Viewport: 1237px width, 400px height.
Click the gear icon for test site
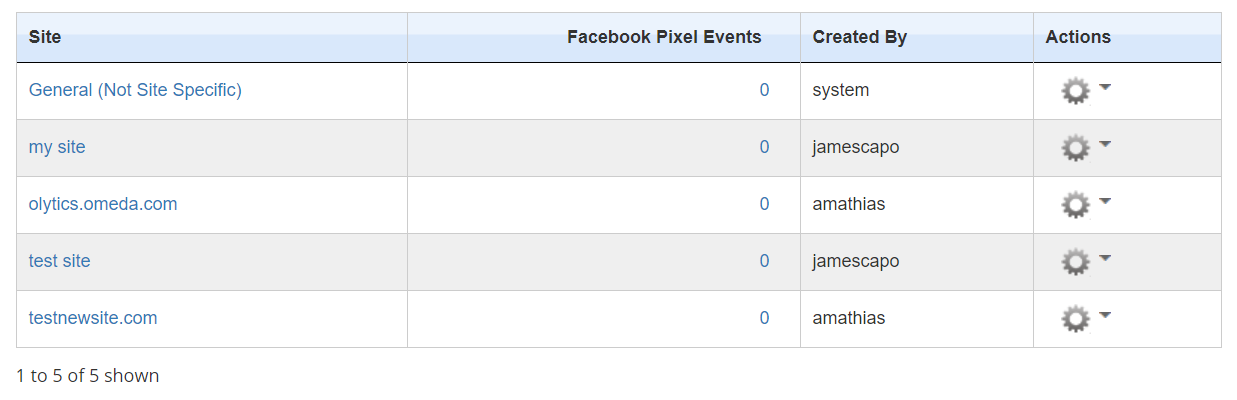pos(1074,263)
